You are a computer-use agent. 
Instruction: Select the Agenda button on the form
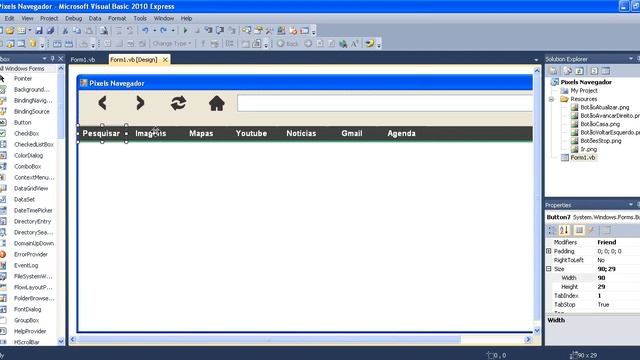click(x=402, y=133)
